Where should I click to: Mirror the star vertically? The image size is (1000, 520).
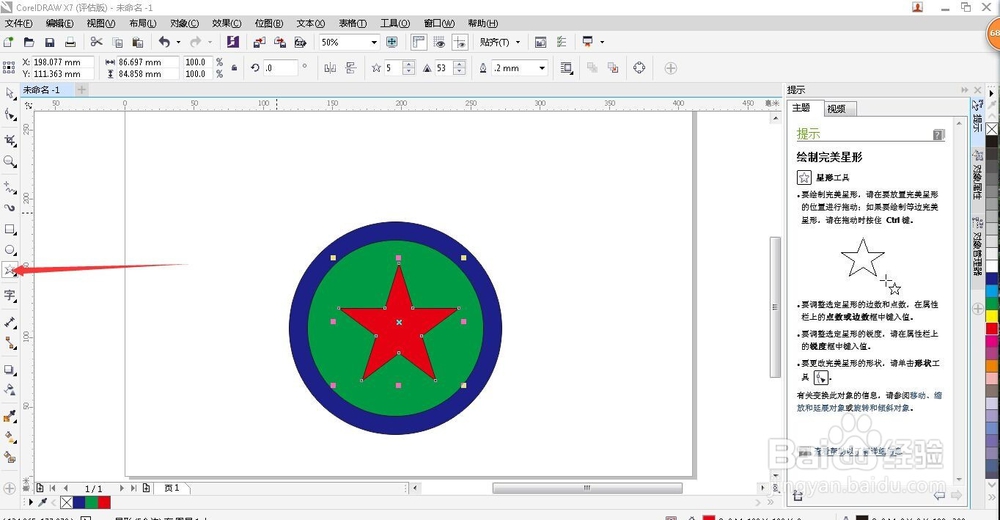point(351,68)
